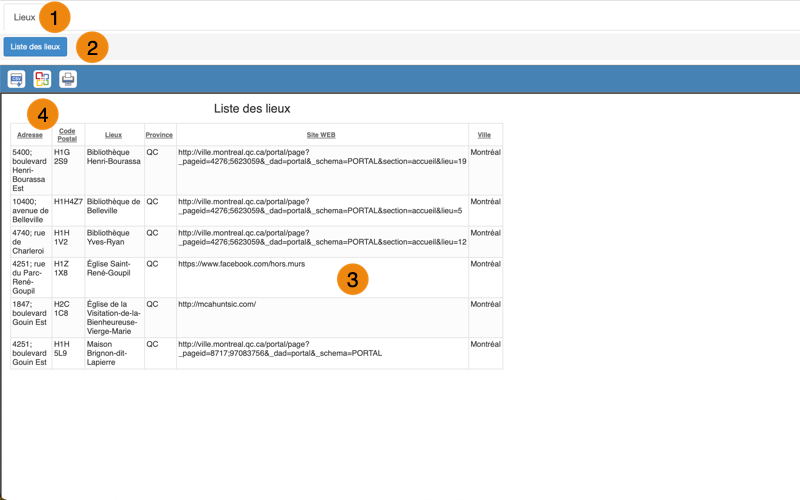Open the Lieux tab

click(24, 17)
